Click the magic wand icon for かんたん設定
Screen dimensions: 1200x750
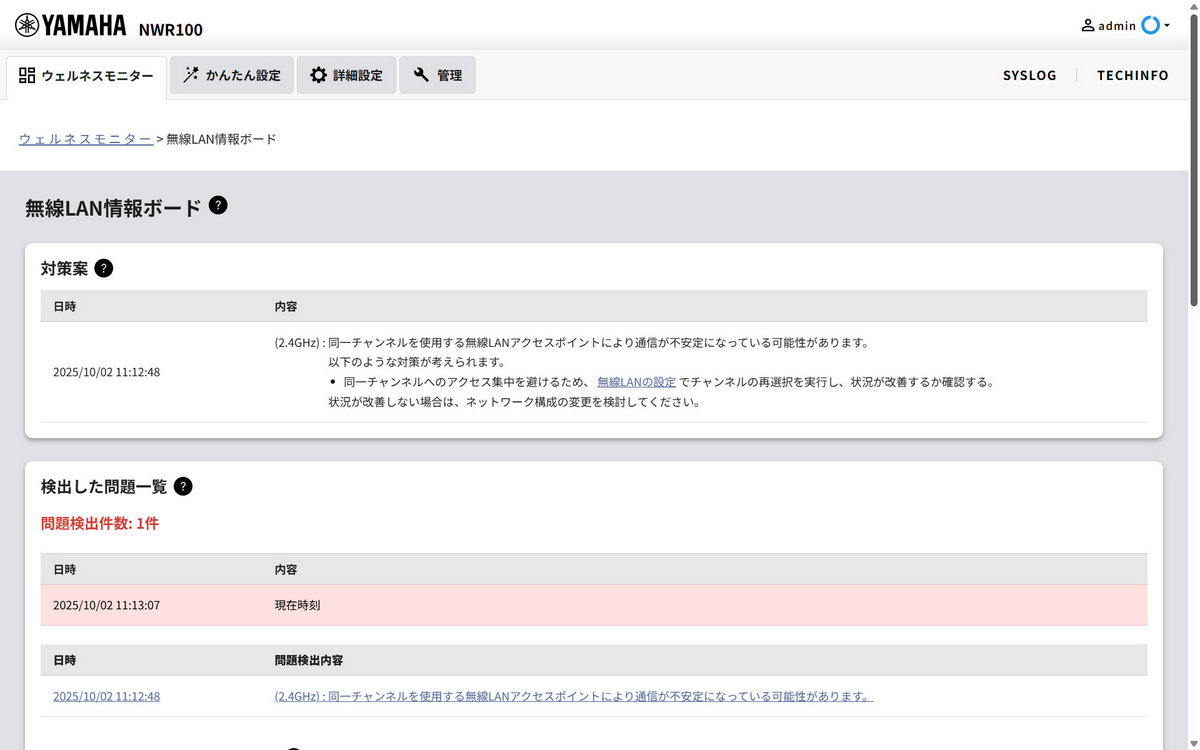point(191,75)
